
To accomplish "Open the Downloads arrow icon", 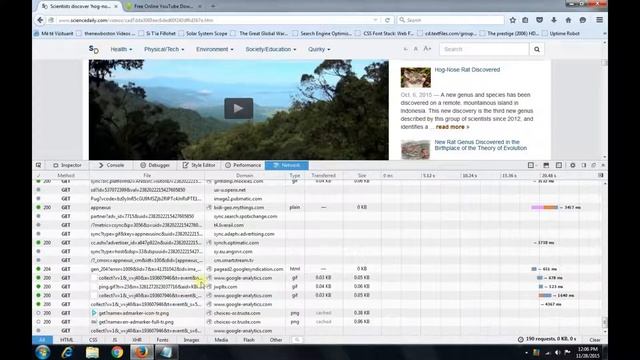I will [554, 20].
